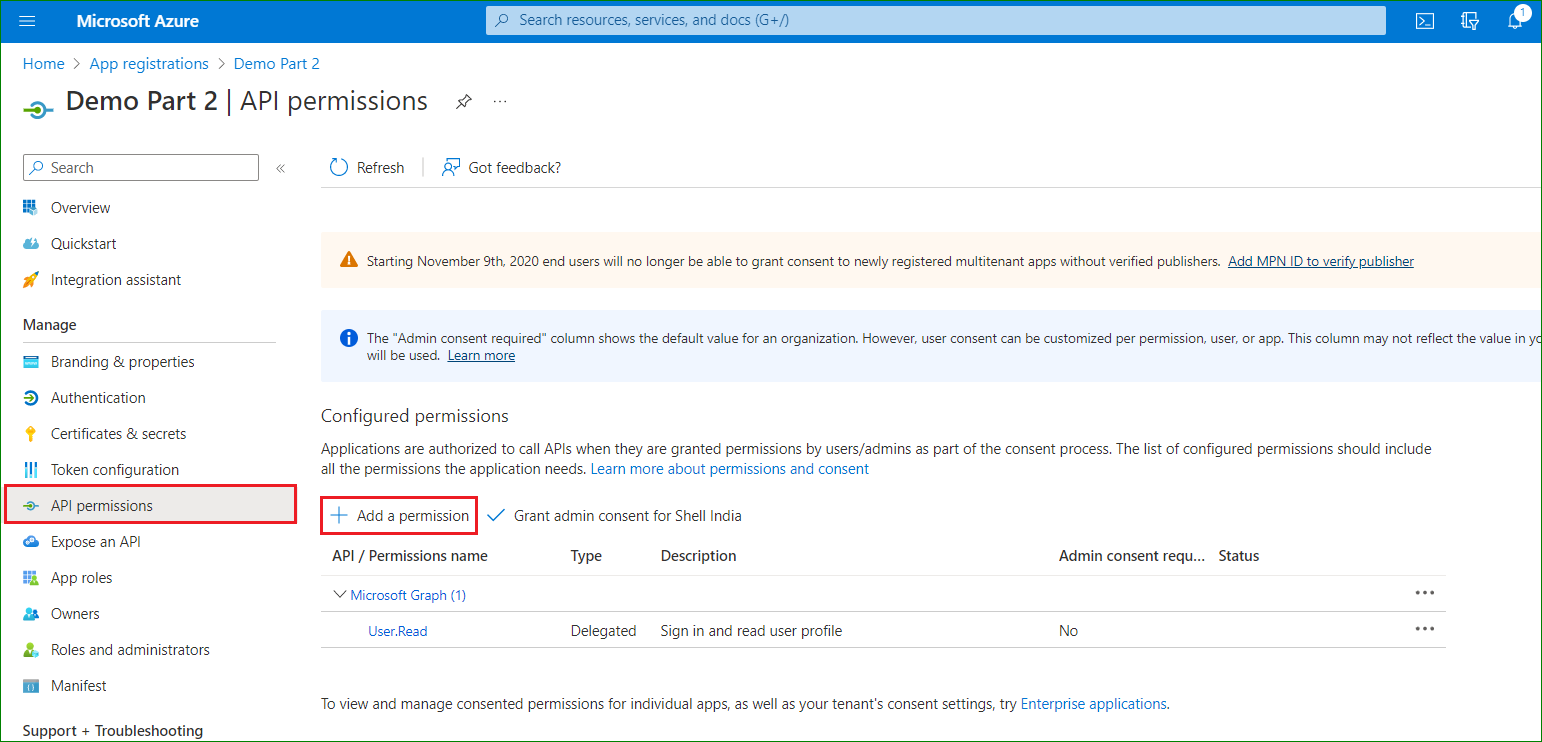
Task: Click the Microsoft Azure logo text
Action: 137,21
